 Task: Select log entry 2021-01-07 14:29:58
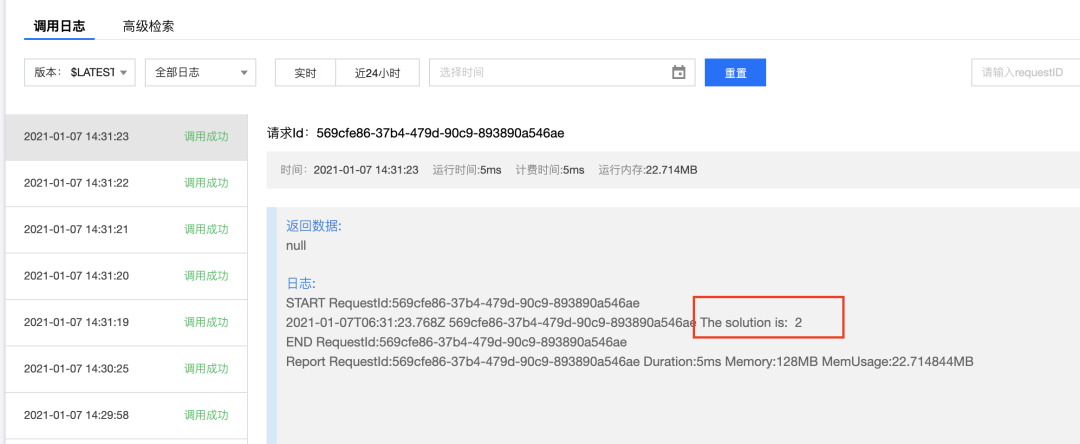[126, 415]
